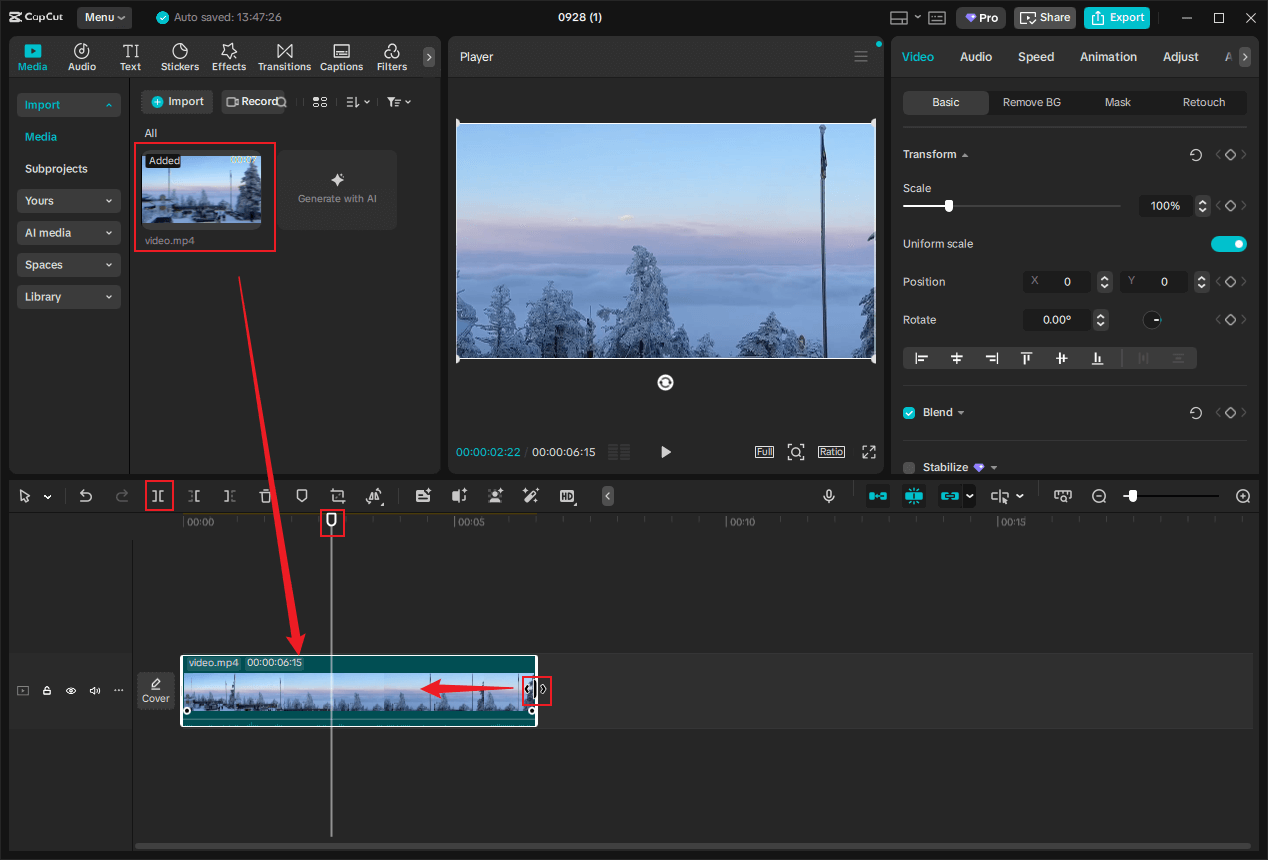Viewport: 1268px width, 860px height.
Task: Select the Mask sub-tab
Action: tap(1117, 102)
